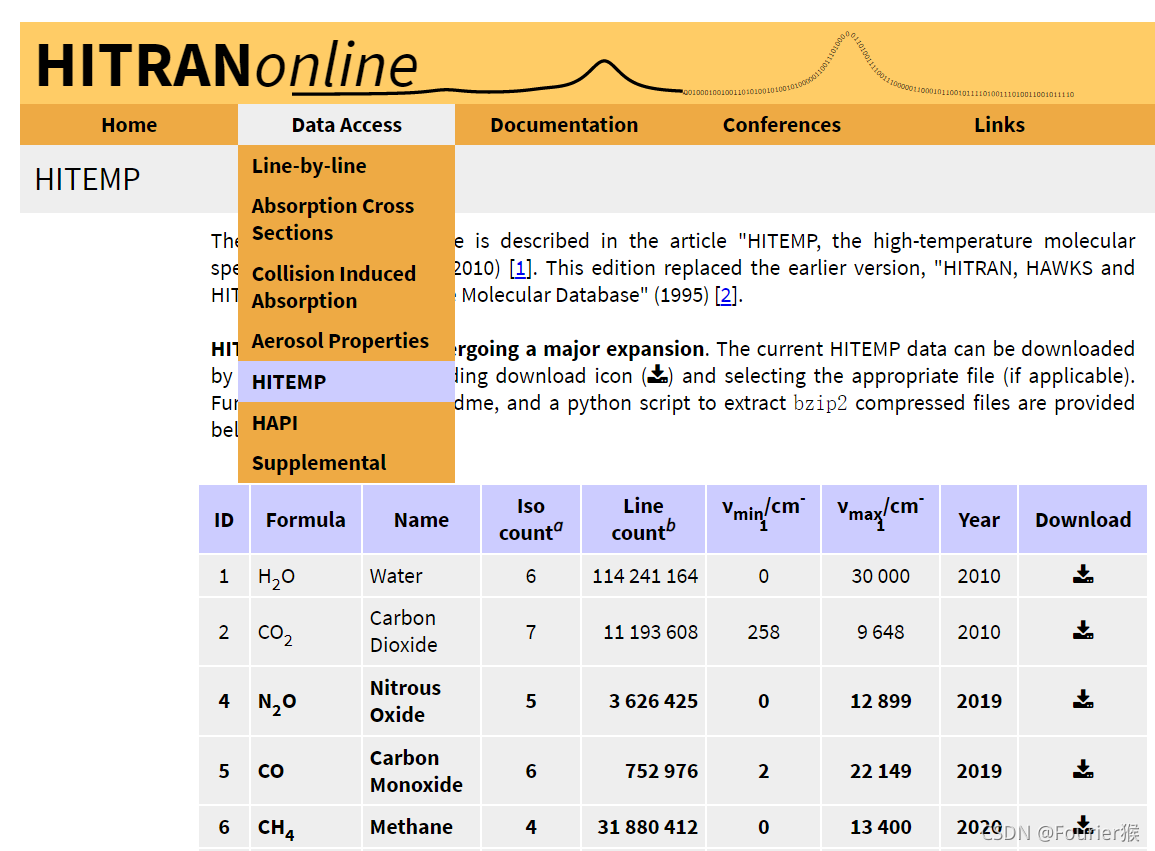Click vmax value 13 400
Viewport: 1155px width, 851px height.
tap(880, 827)
